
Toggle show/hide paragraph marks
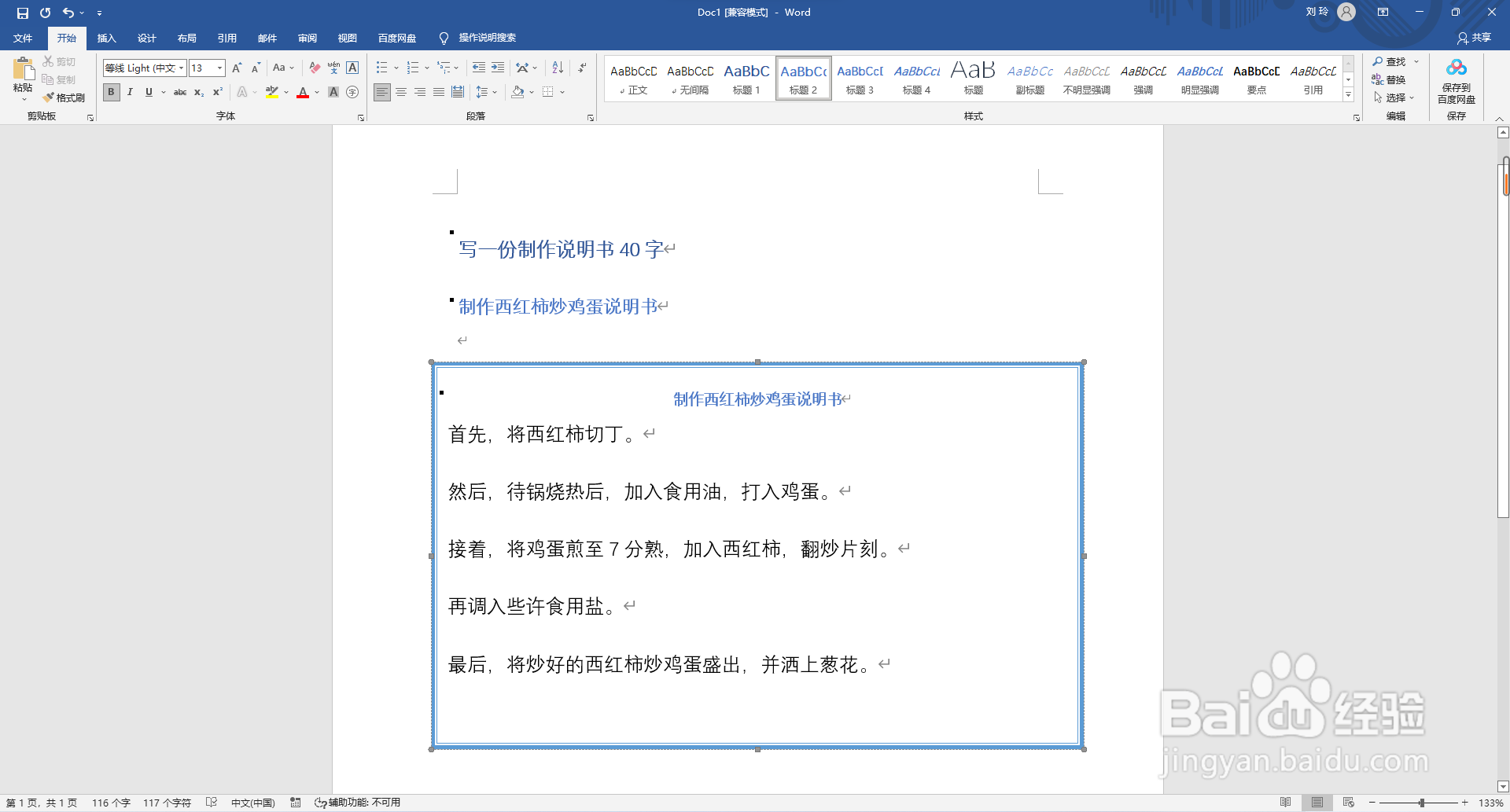click(x=582, y=68)
